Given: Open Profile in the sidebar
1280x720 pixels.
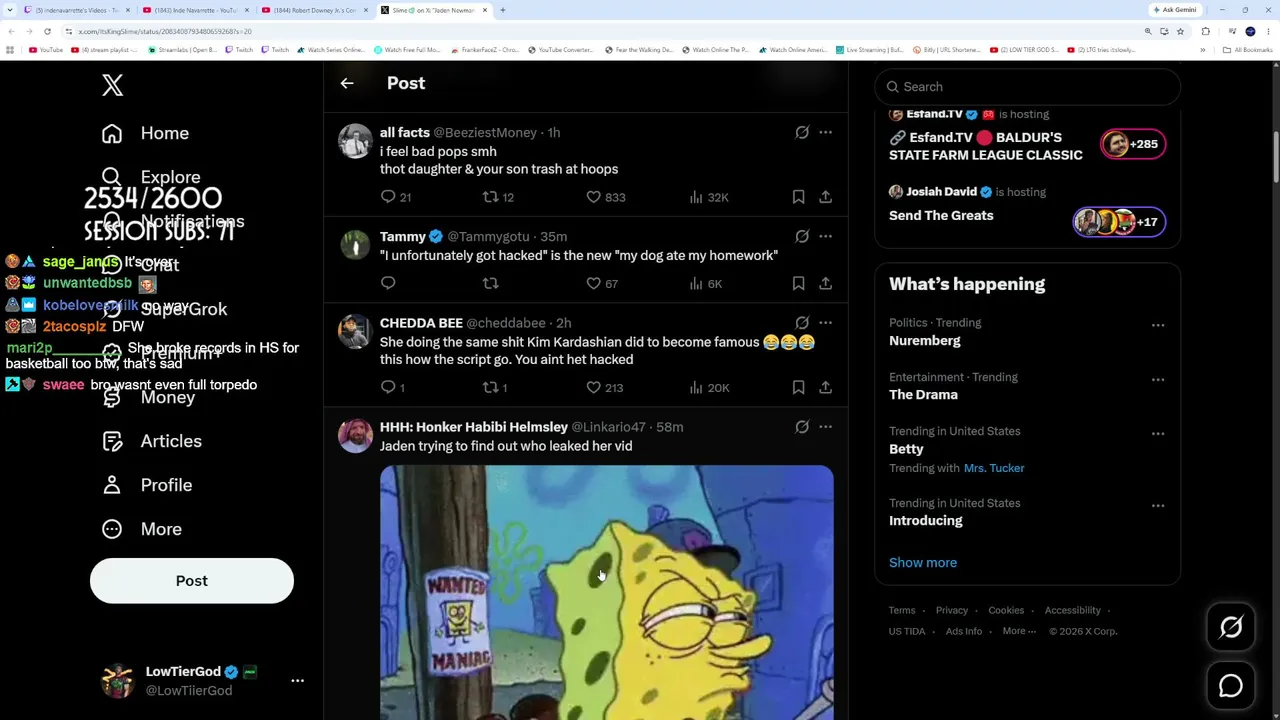Looking at the screenshot, I should (x=147, y=485).
